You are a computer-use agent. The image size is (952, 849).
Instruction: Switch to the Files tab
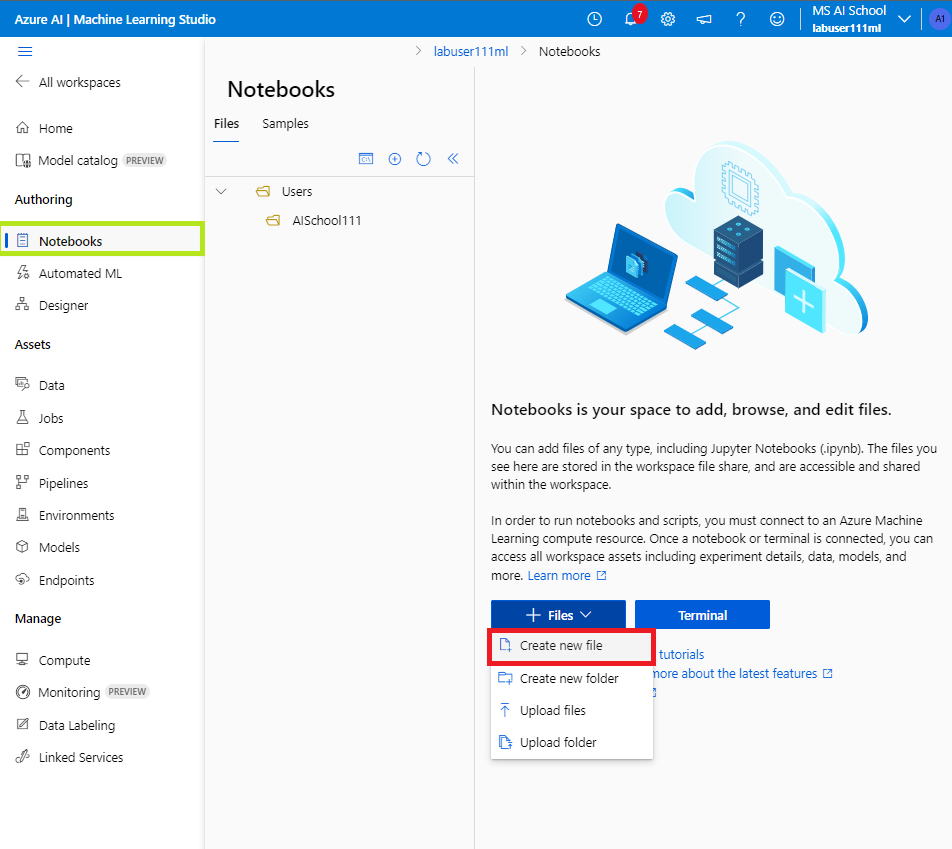point(226,124)
